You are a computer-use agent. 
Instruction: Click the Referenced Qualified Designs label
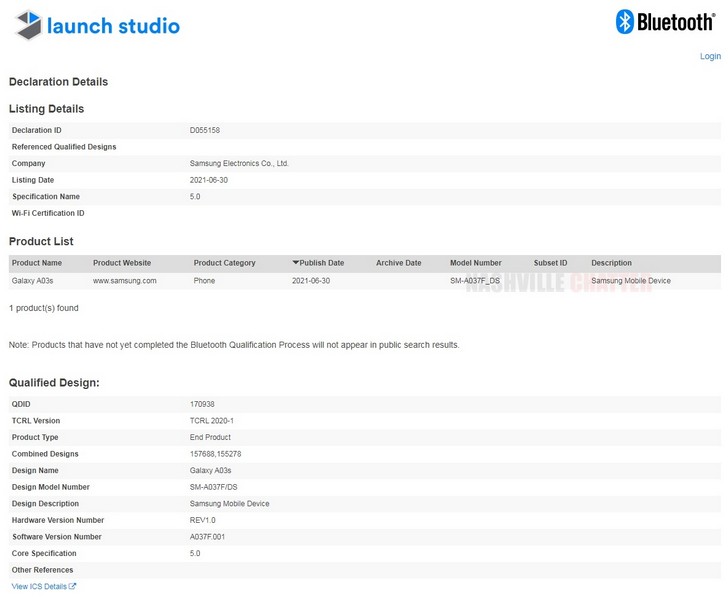pos(64,147)
